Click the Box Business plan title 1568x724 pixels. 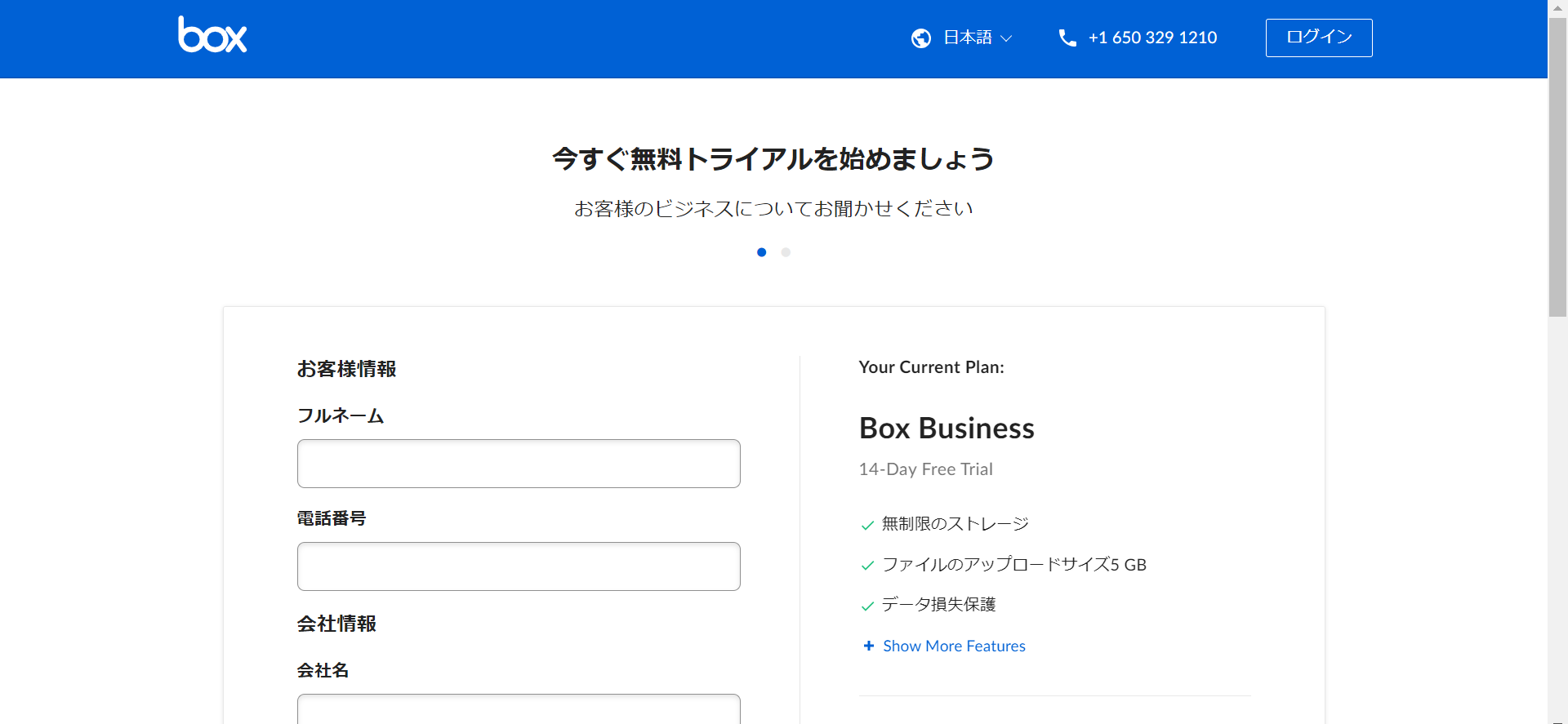click(947, 428)
